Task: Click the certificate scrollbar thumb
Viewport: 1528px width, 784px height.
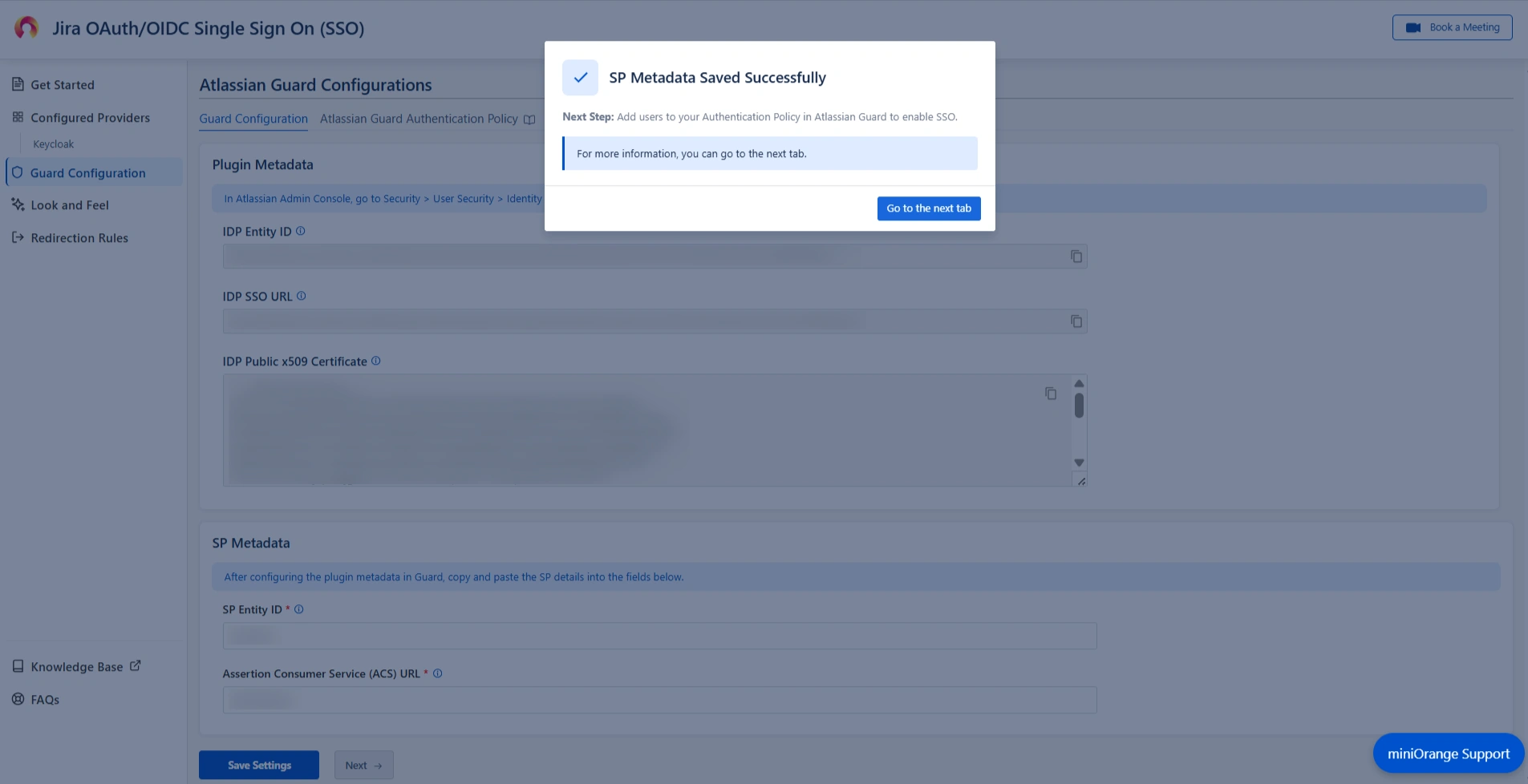Action: coord(1079,406)
